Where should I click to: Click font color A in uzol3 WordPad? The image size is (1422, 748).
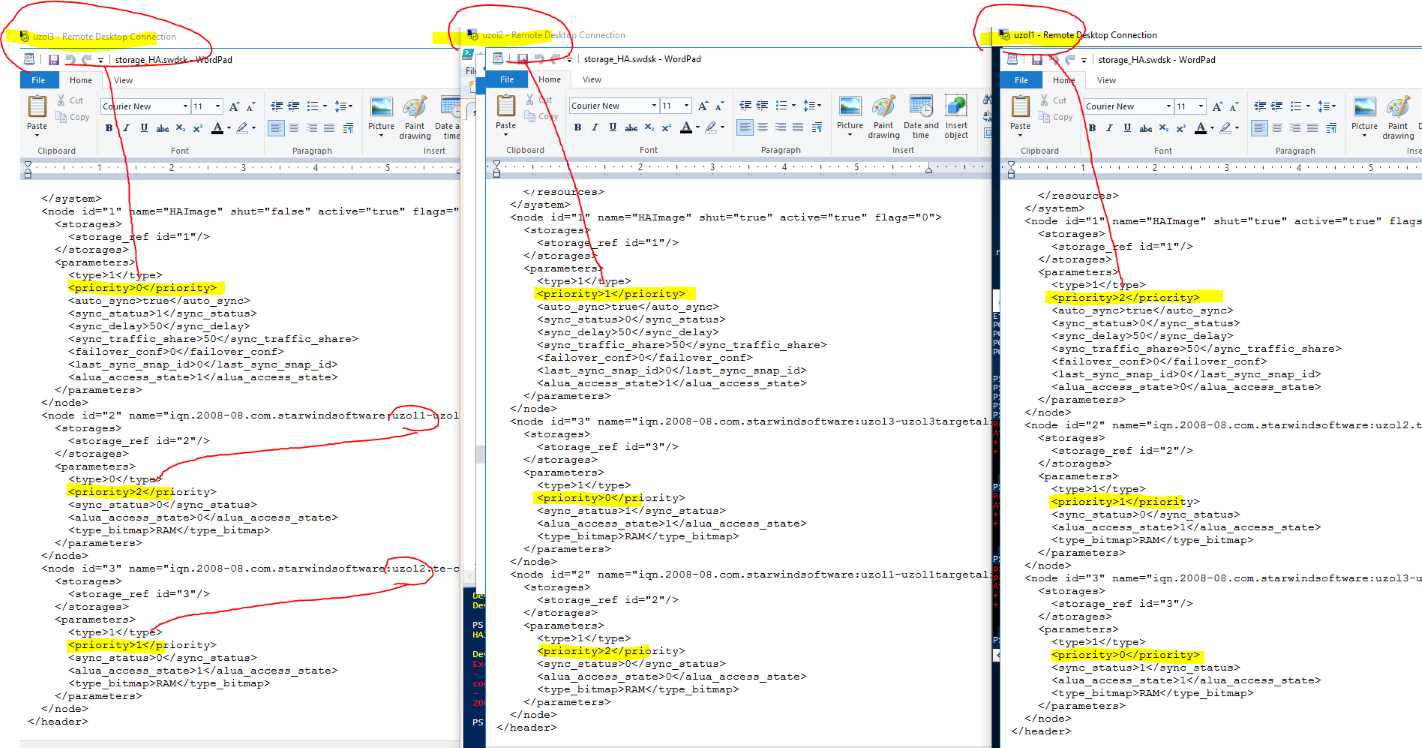tap(219, 128)
